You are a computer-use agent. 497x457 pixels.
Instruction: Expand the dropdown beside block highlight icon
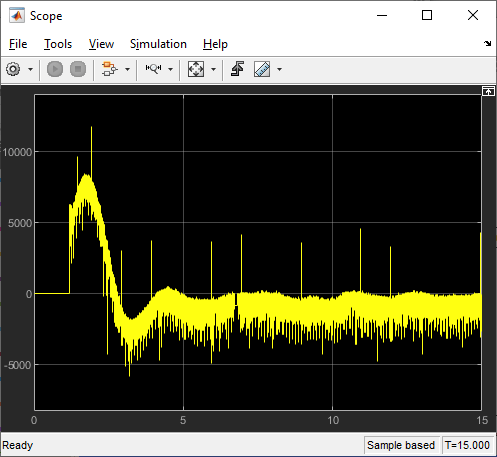click(127, 69)
